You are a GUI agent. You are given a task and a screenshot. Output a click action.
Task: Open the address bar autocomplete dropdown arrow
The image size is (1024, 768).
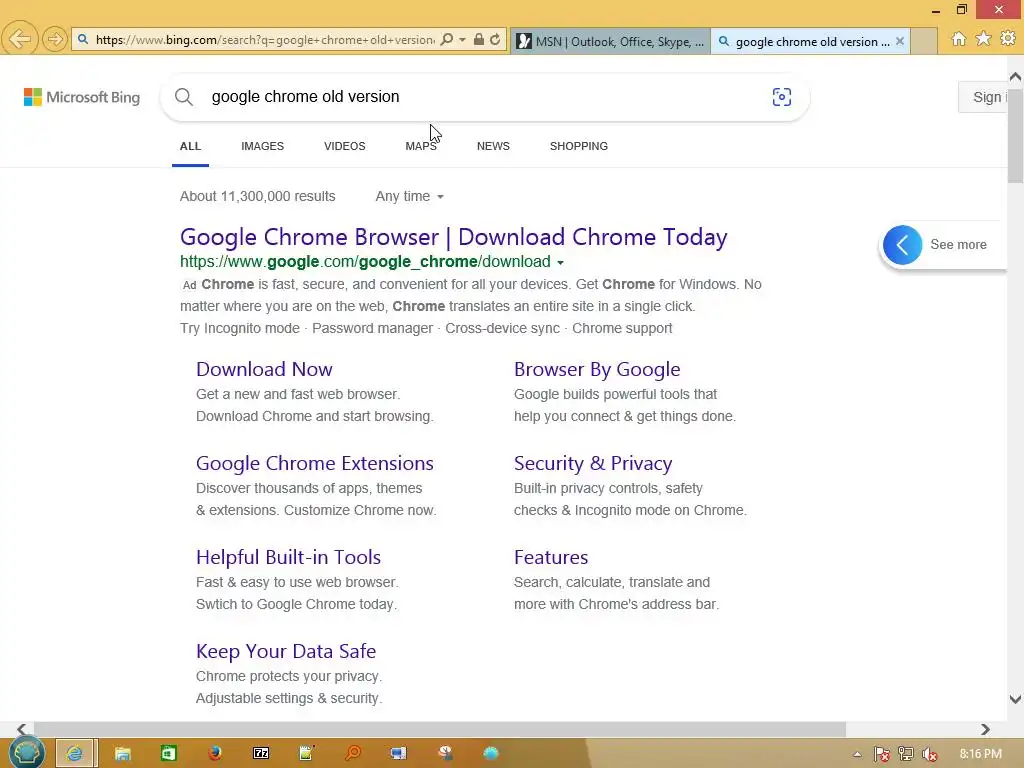click(x=462, y=40)
